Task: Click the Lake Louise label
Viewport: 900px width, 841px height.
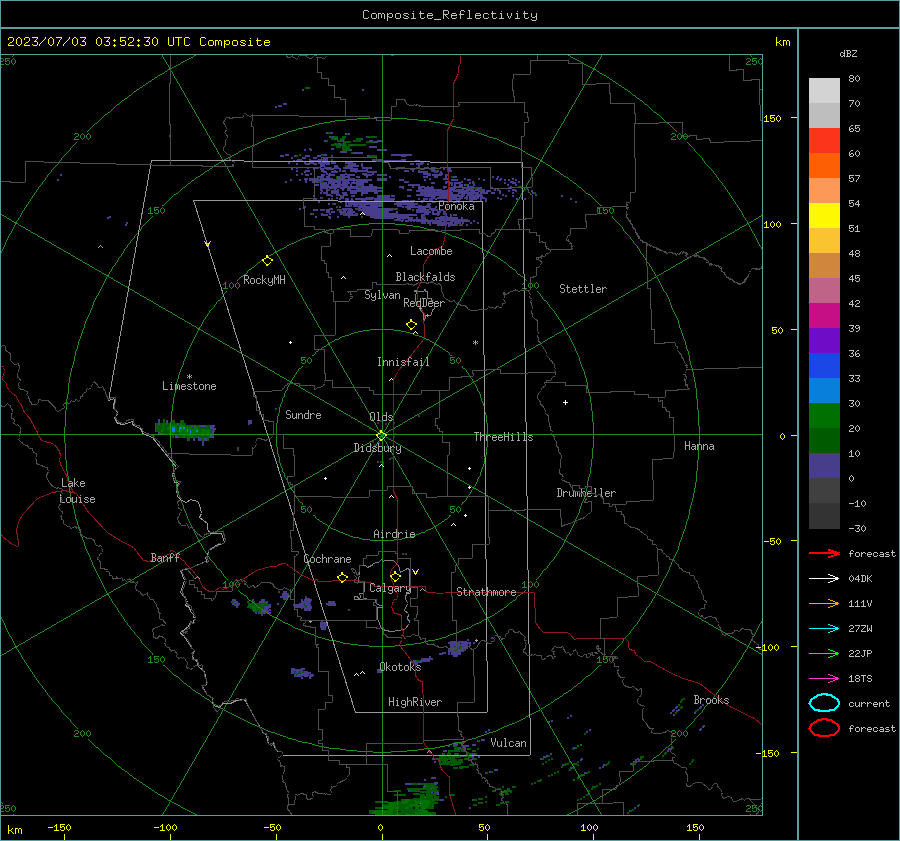Action: (77, 491)
